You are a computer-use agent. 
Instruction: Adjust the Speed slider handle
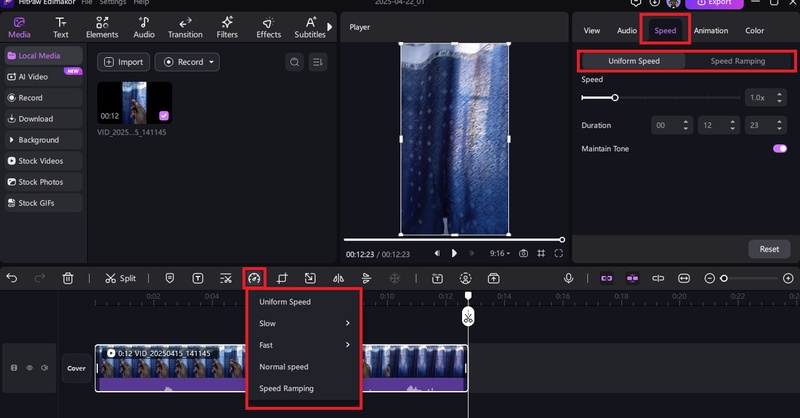[x=615, y=97]
